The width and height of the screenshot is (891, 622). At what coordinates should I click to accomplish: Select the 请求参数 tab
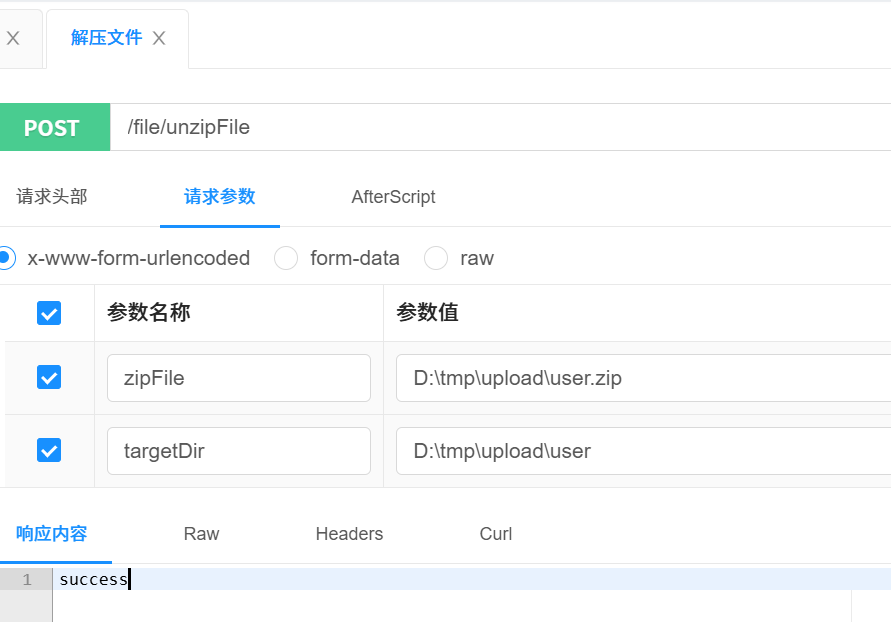[x=220, y=197]
